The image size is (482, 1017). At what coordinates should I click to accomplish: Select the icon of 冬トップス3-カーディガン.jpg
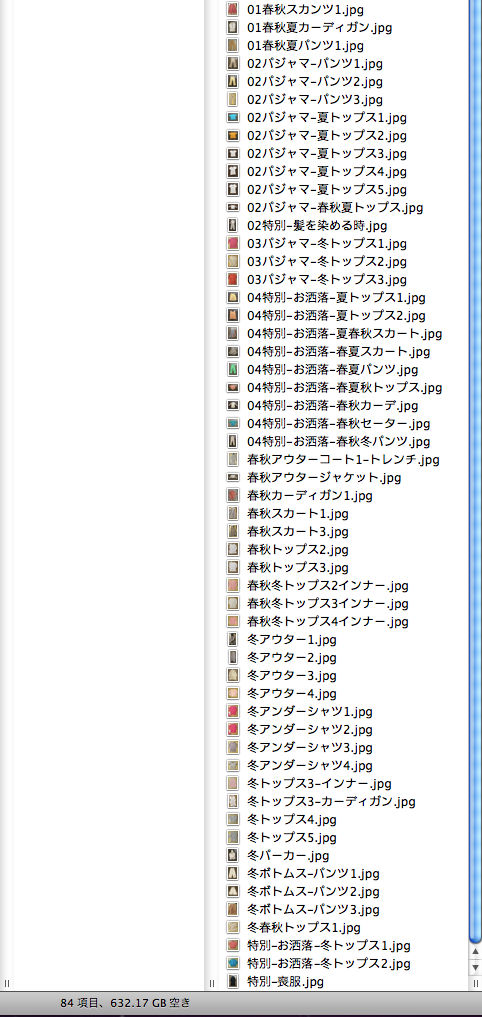click(x=233, y=802)
